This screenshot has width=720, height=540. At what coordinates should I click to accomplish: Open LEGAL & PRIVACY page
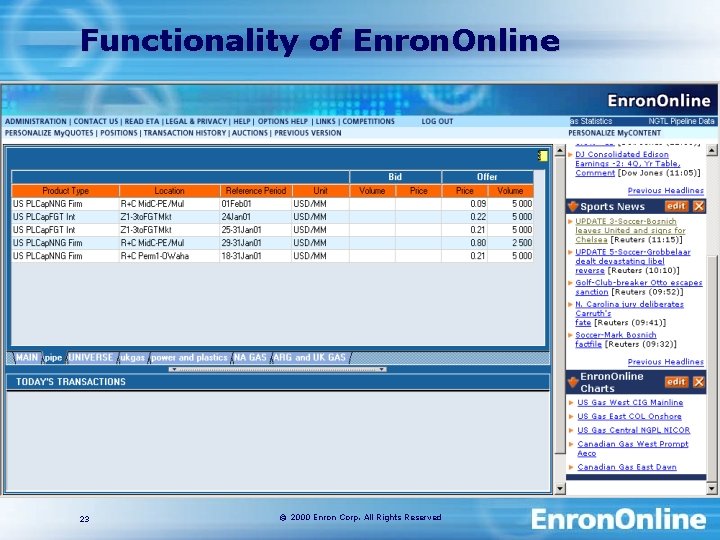click(196, 121)
